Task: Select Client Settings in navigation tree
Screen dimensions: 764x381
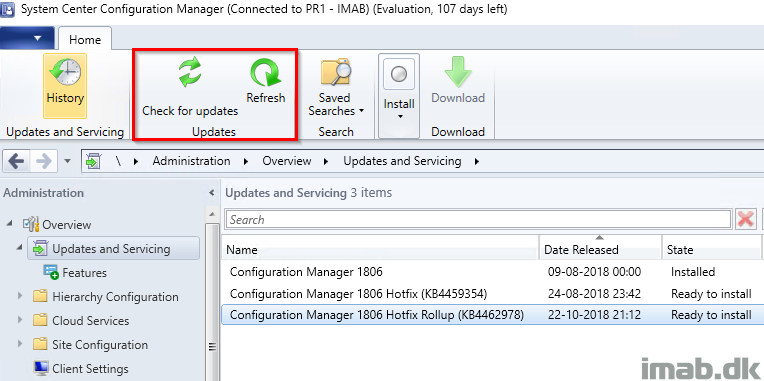Action: pyautogui.click(x=91, y=368)
